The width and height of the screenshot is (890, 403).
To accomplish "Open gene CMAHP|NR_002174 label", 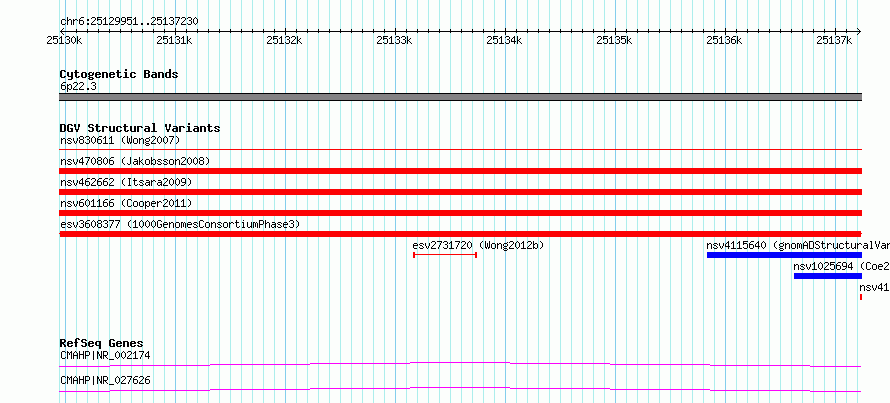I will [105, 356].
